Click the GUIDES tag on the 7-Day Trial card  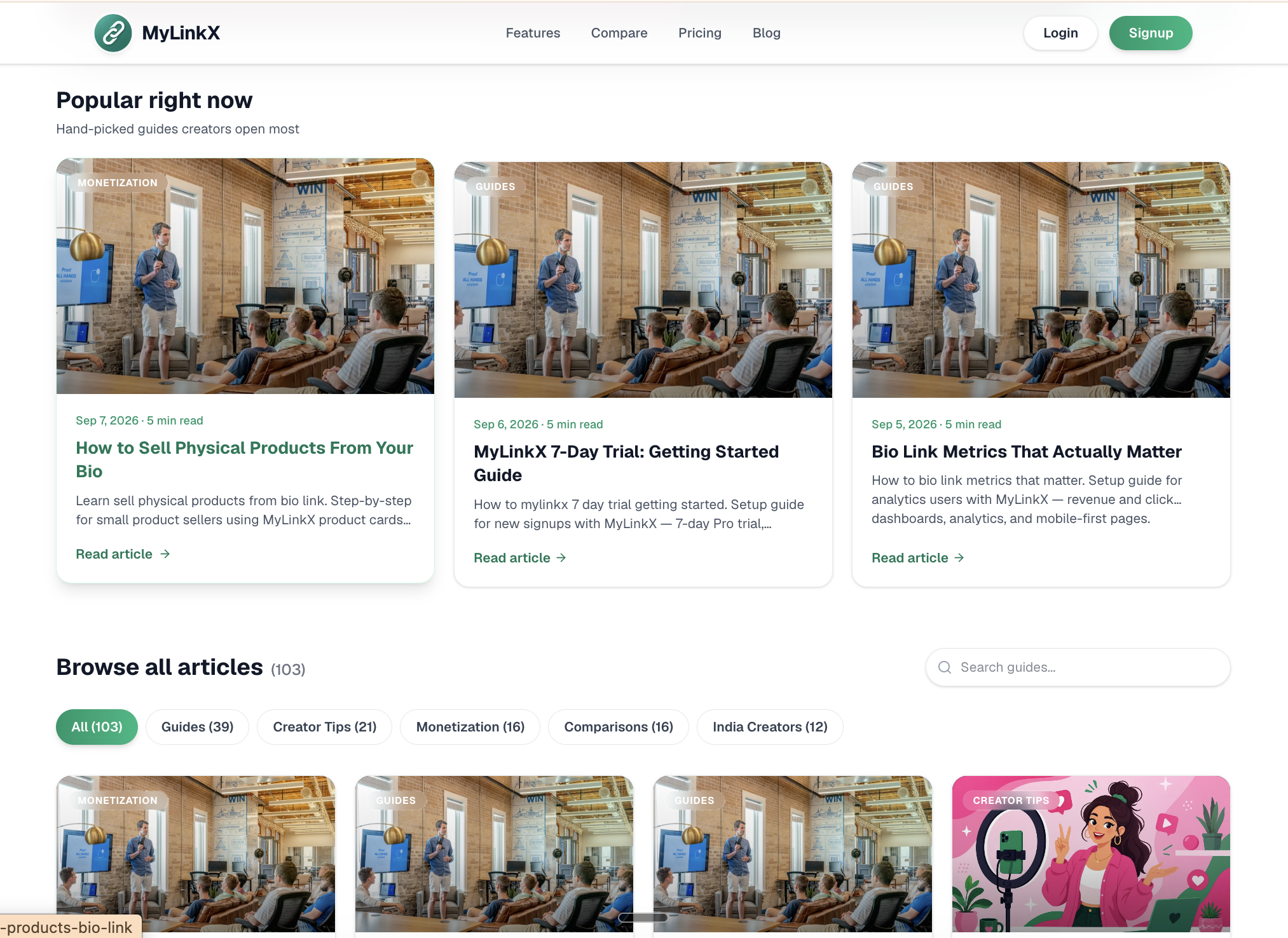tap(495, 187)
